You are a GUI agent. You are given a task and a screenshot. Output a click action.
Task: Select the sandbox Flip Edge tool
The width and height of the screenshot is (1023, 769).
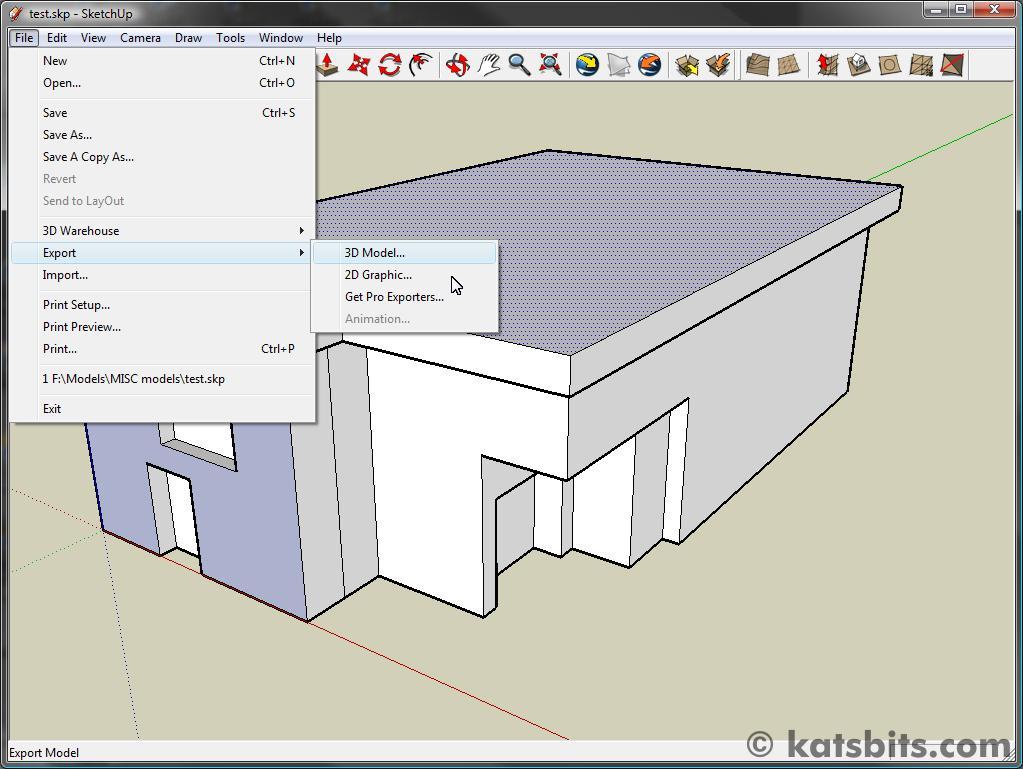(x=953, y=65)
